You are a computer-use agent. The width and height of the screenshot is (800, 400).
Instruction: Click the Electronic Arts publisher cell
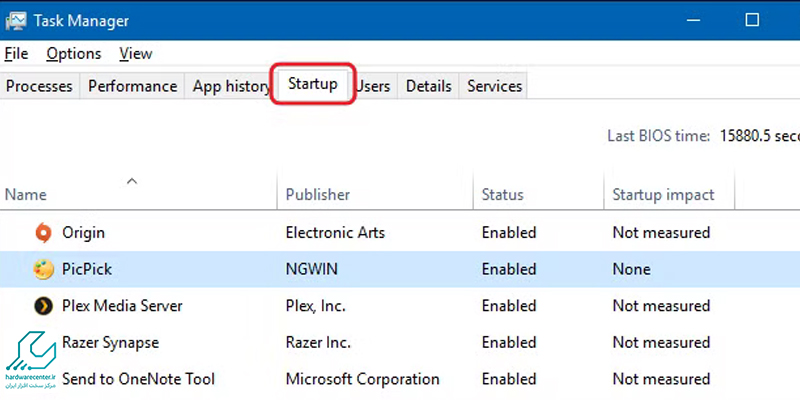tap(335, 233)
